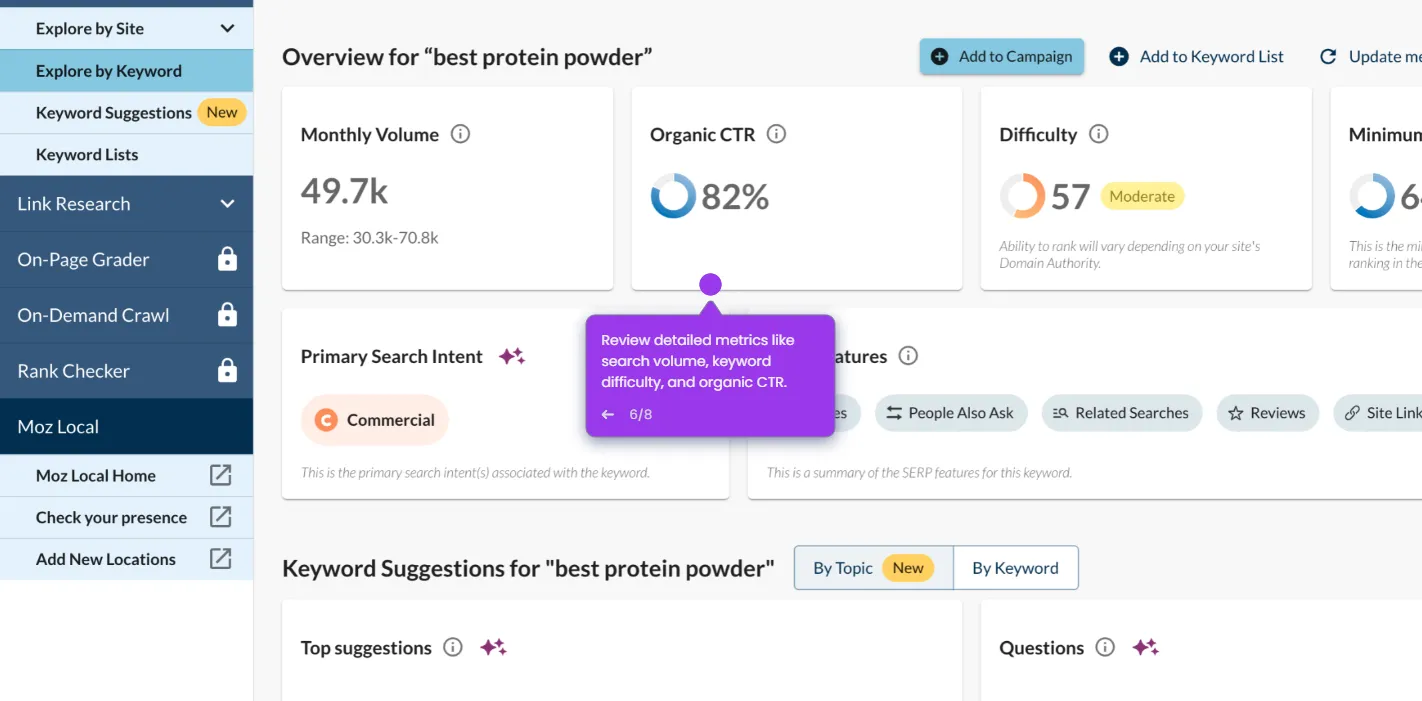Click sparkle icon beside Primary Search Intent

pos(512,356)
